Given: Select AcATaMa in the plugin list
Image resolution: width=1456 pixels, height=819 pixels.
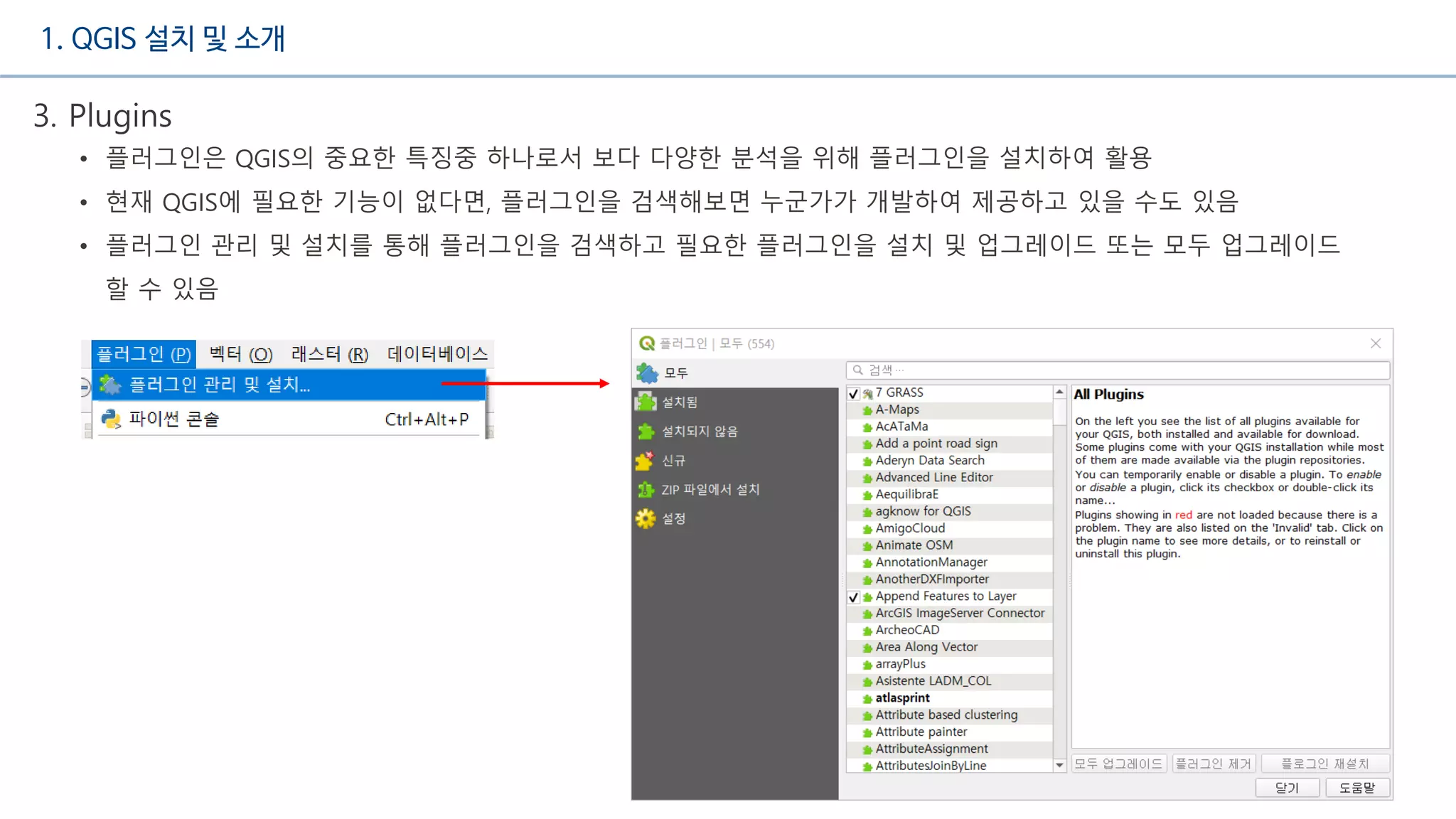Looking at the screenshot, I should (x=950, y=427).
